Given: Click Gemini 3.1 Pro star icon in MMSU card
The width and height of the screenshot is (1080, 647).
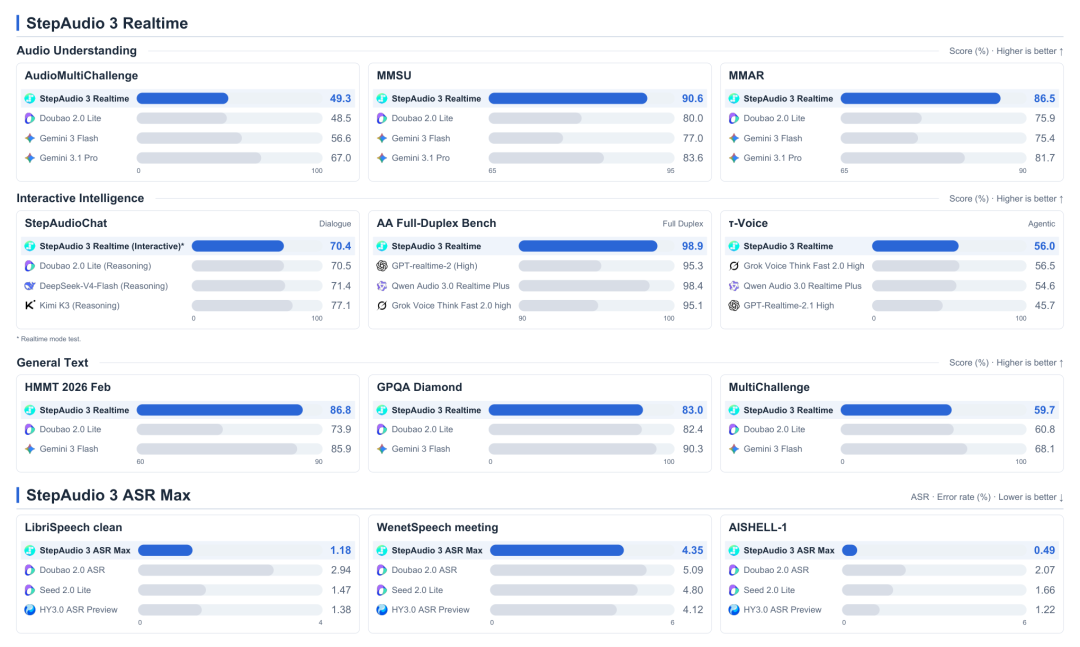Looking at the screenshot, I should pos(382,158).
